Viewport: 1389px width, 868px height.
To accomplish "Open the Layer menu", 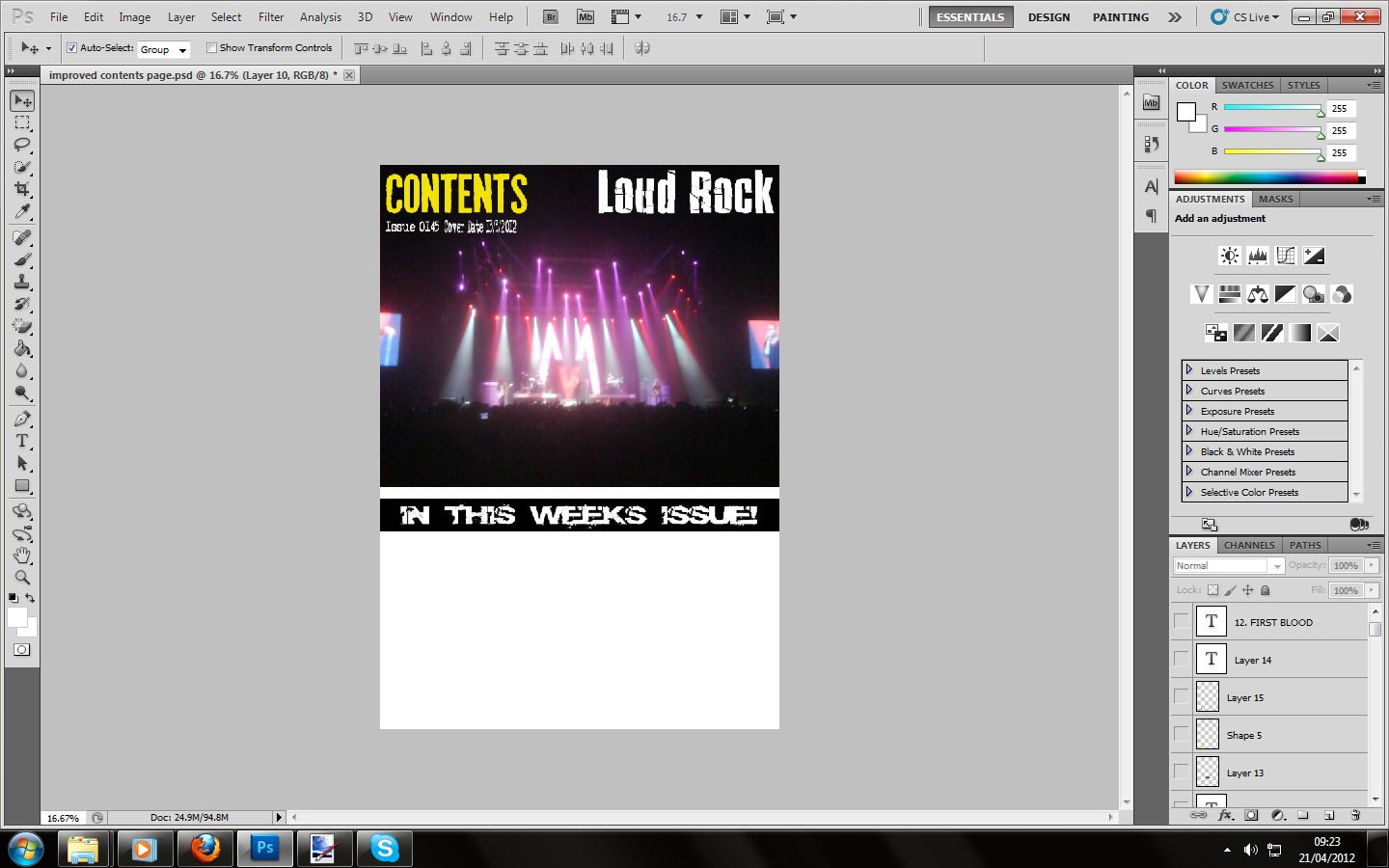I will [x=181, y=17].
